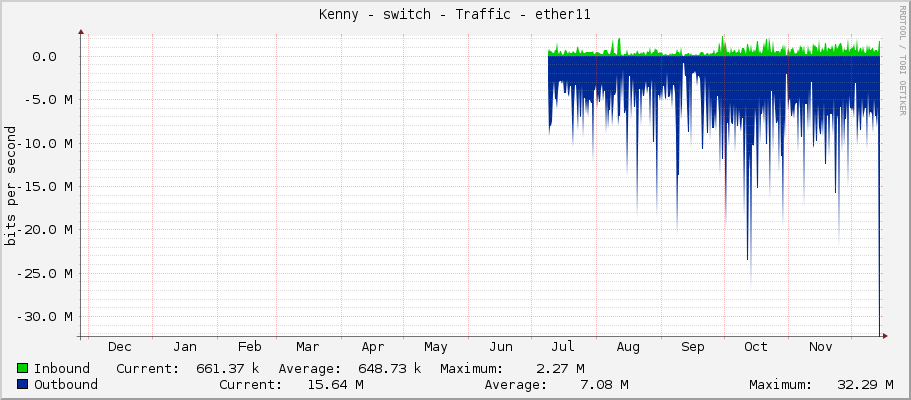Screen dimensions: 911x400
Task: Click the Inbound maximum value 2.27 M
Action: (x=560, y=368)
